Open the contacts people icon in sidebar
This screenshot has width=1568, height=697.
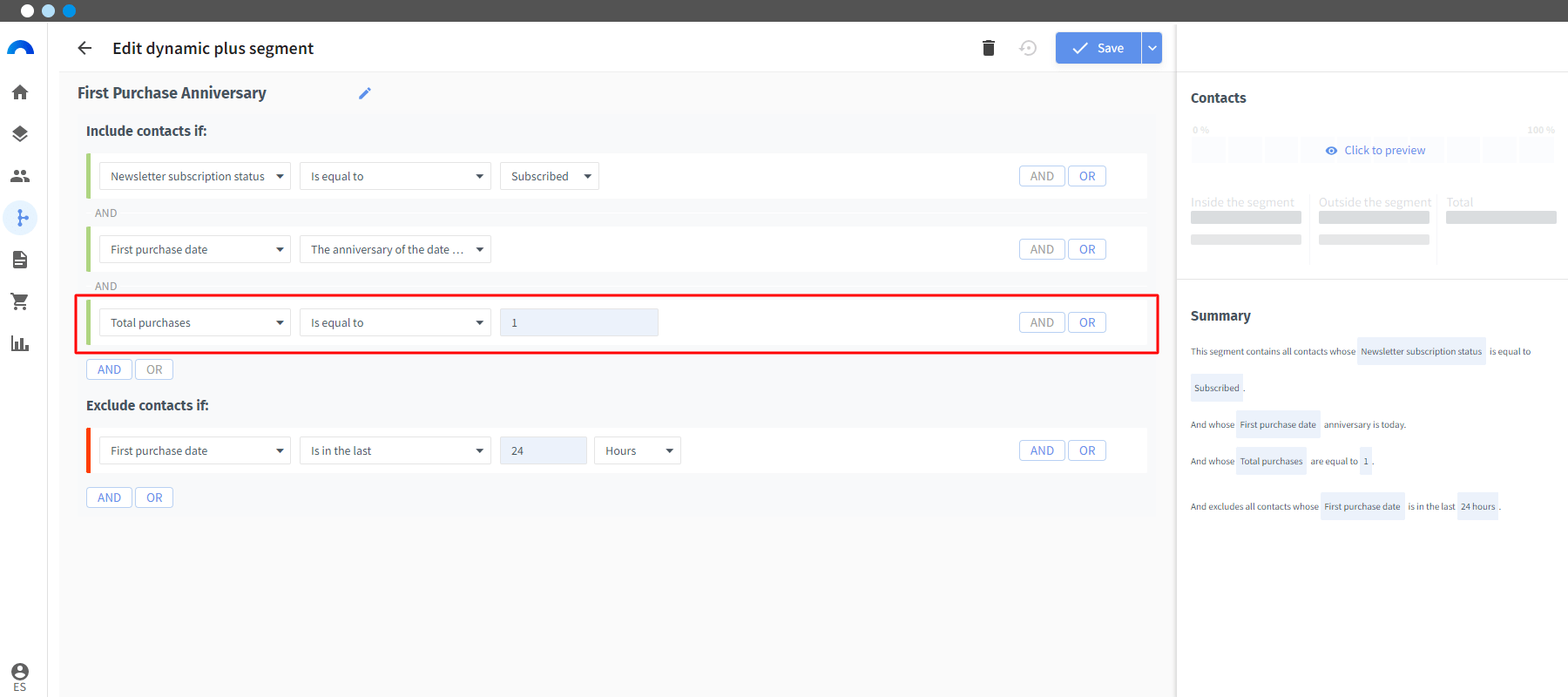tap(20, 176)
